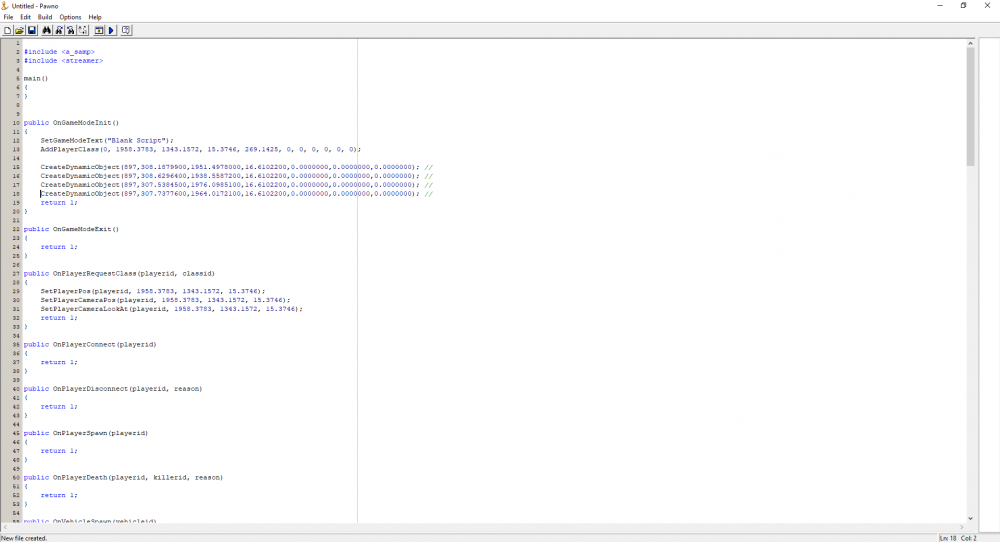1000x542 pixels.
Task: Open the Build menu
Action: click(x=45, y=17)
